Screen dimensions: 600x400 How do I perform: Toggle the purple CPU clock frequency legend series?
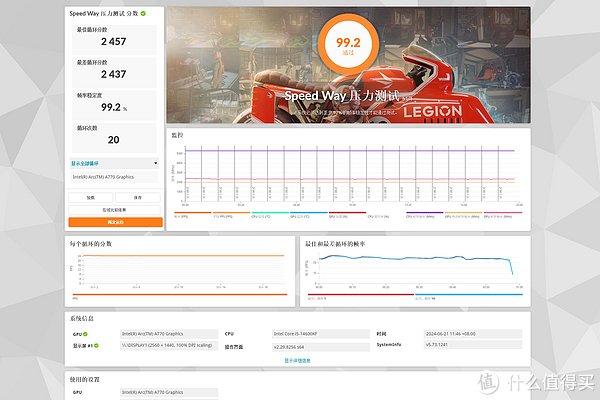point(425,214)
